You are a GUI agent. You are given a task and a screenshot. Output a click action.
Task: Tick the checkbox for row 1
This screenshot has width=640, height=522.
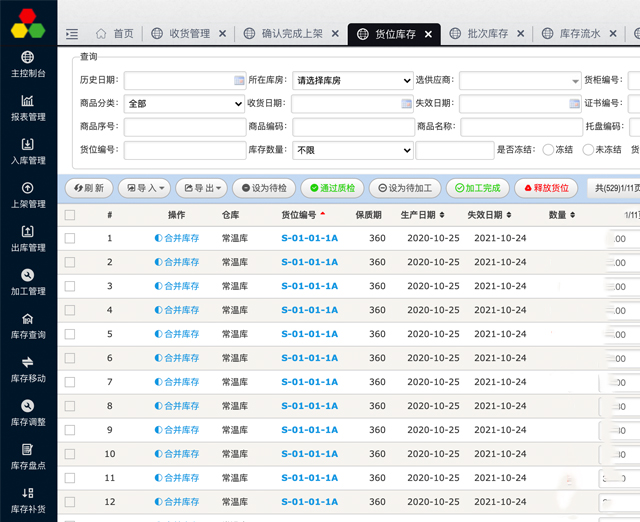click(70, 238)
